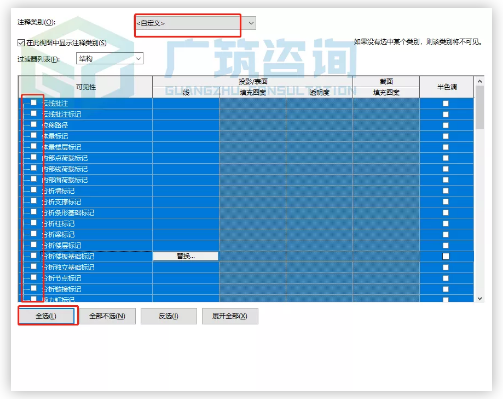Enable 半色调 checkbox for 分析柱标记 row
Image resolution: width=503 pixels, height=399 pixels.
(446, 224)
